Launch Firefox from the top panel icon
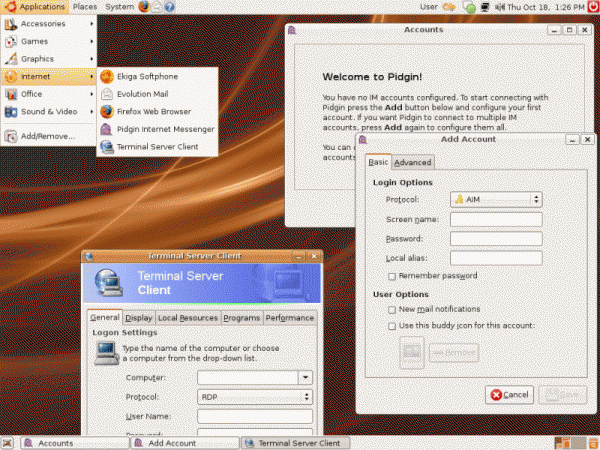This screenshot has height=450, width=600. 144,7
